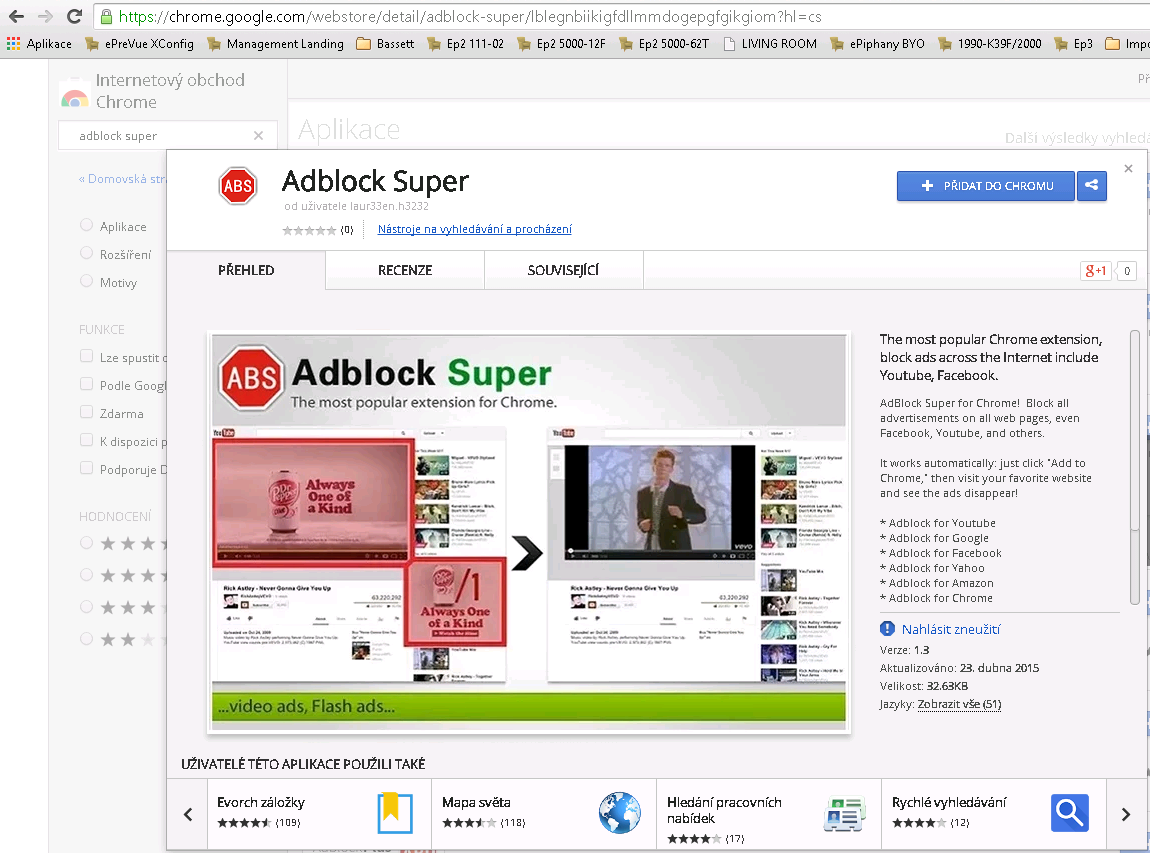
Task: Open the ePreVue XConfig bookmark
Action: (139, 44)
